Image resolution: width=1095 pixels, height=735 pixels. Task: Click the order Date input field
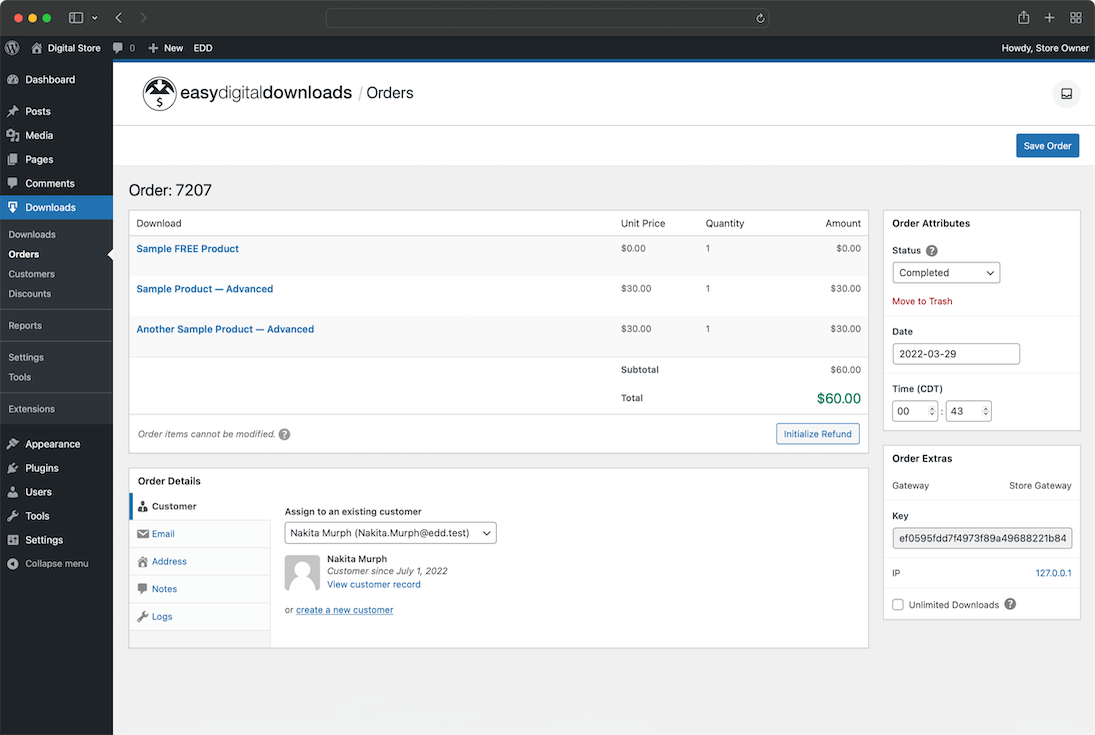pos(955,354)
